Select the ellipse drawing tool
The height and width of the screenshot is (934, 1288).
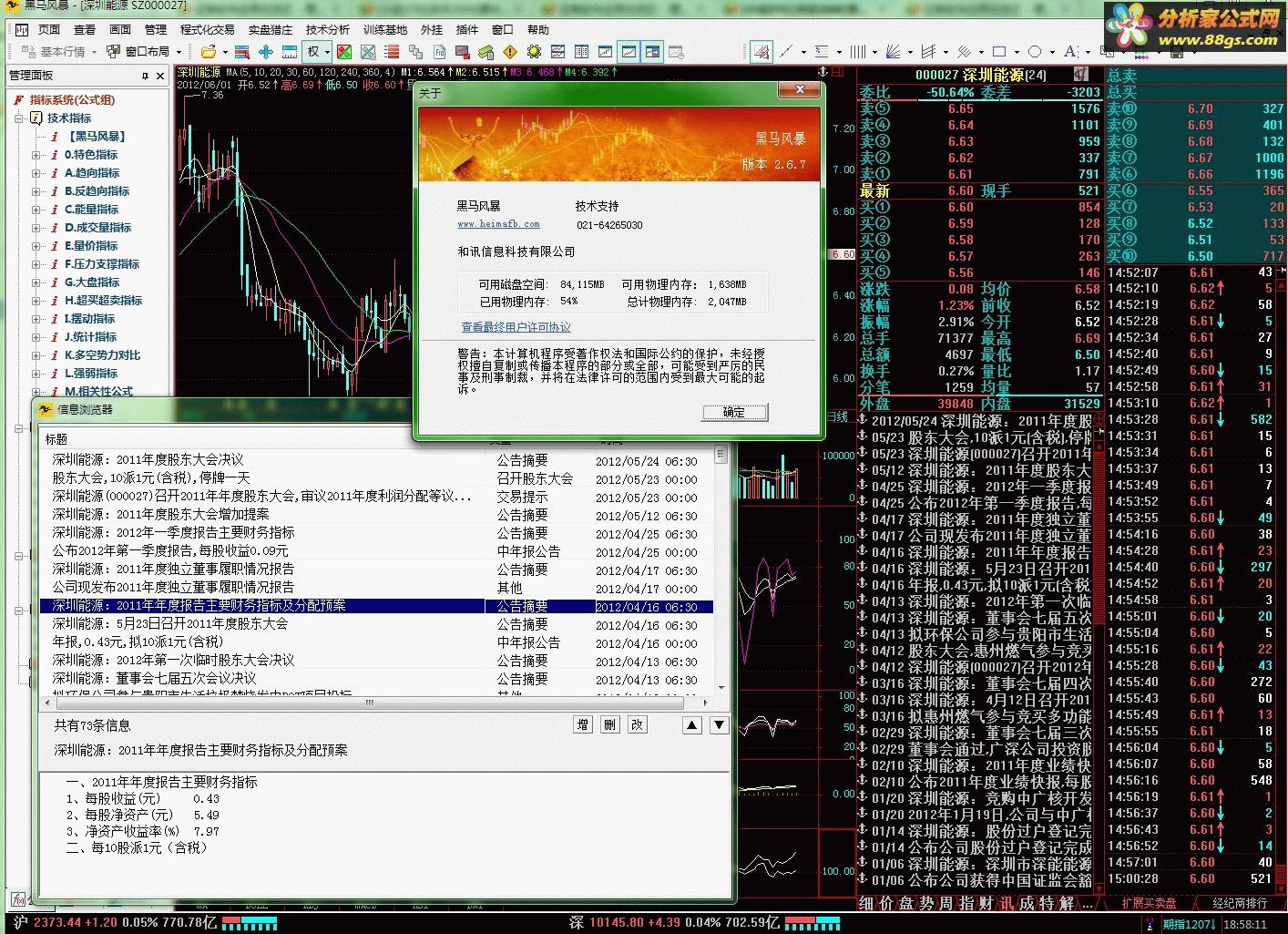coord(1035,52)
